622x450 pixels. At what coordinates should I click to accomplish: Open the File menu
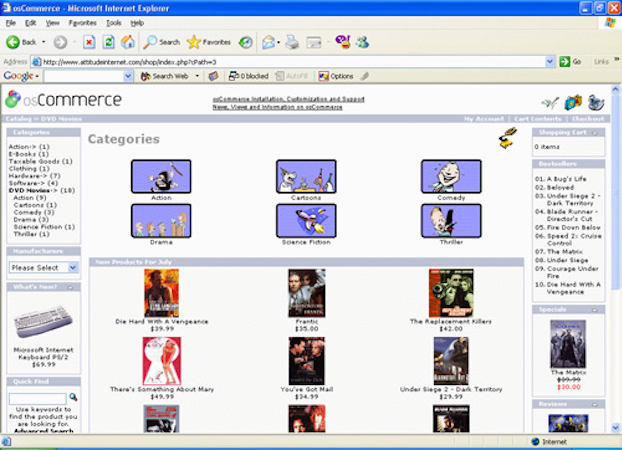(x=11, y=23)
